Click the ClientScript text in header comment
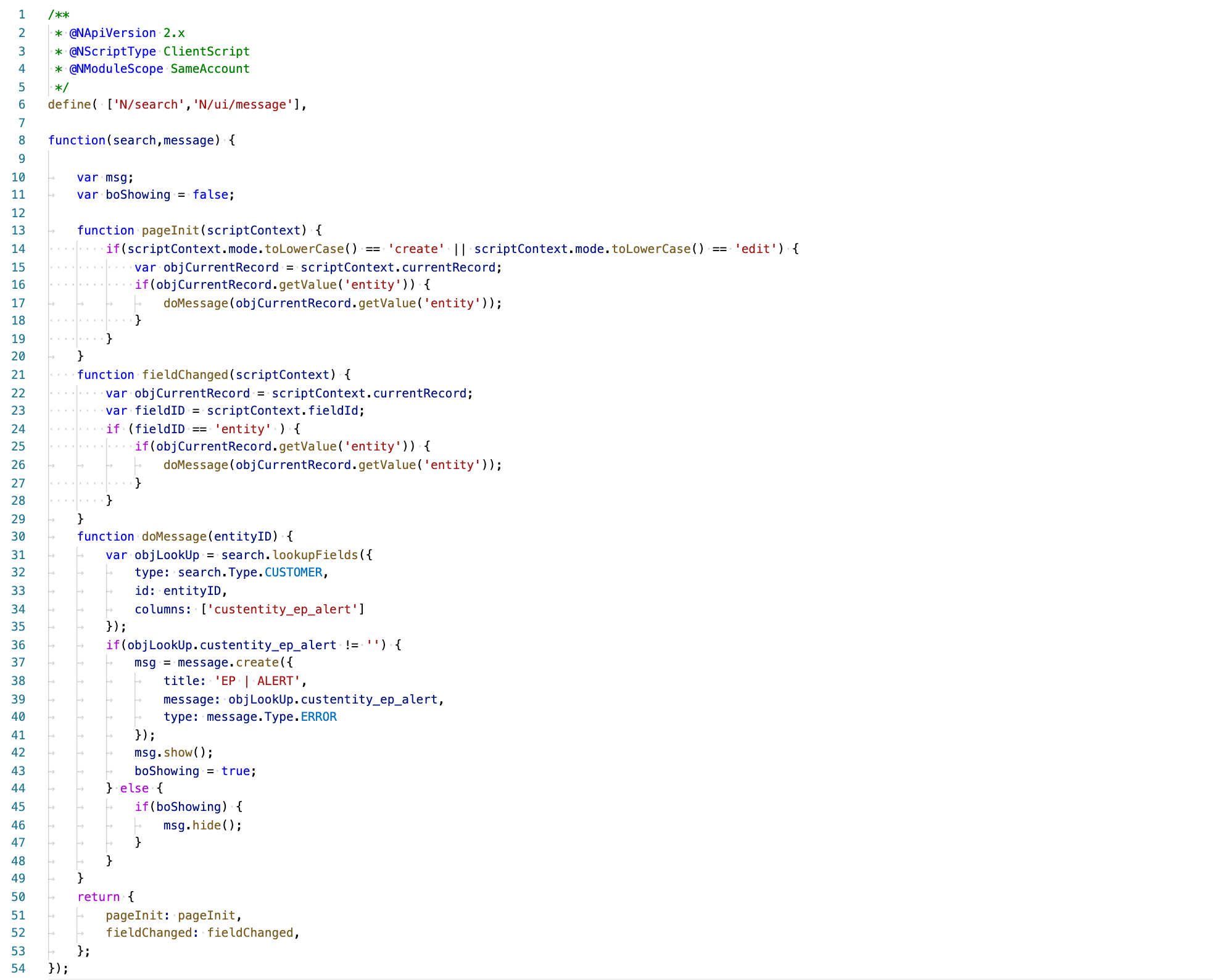The width and height of the screenshot is (1213, 980). click(206, 52)
